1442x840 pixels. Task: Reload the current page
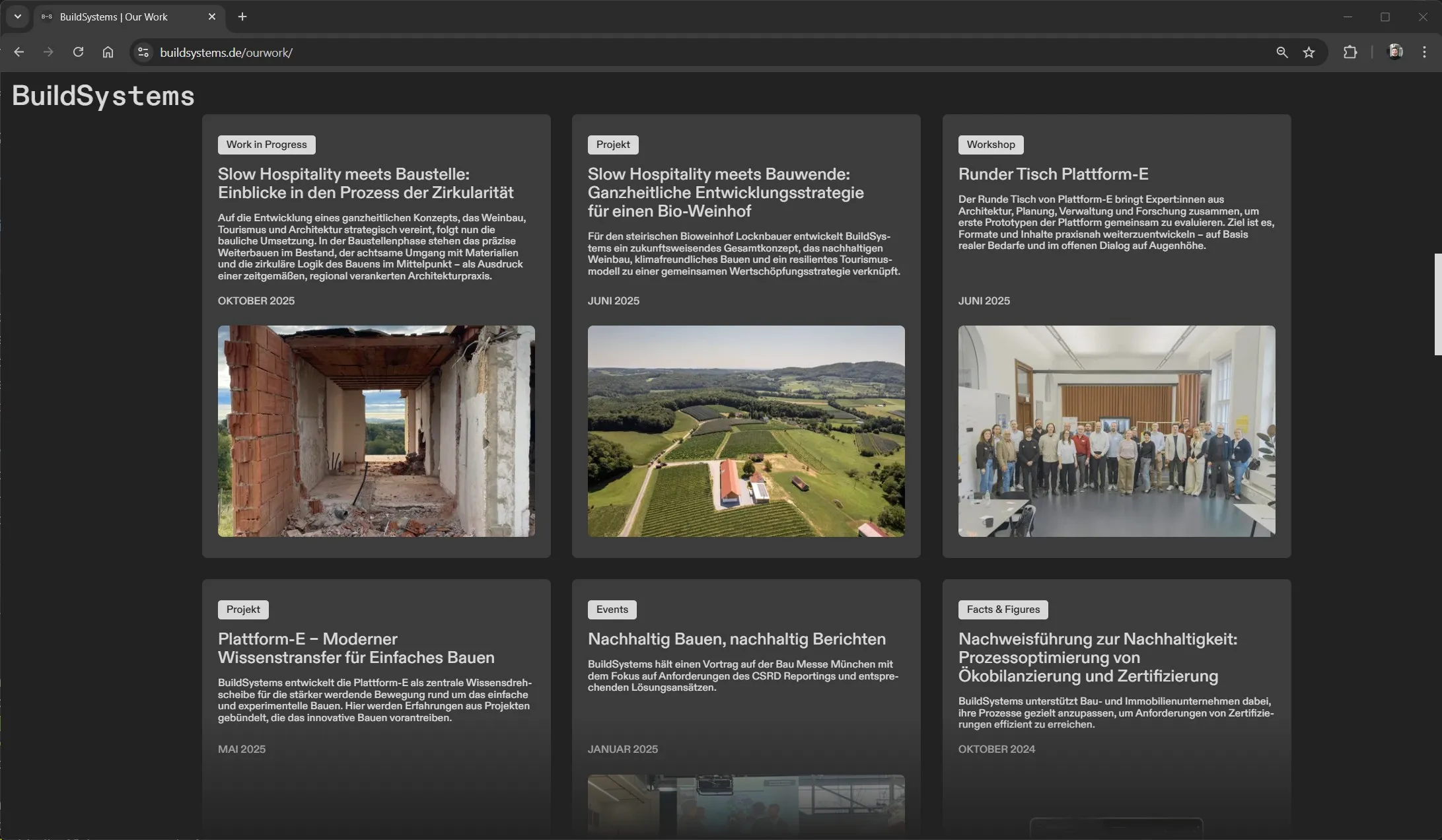pos(78,52)
